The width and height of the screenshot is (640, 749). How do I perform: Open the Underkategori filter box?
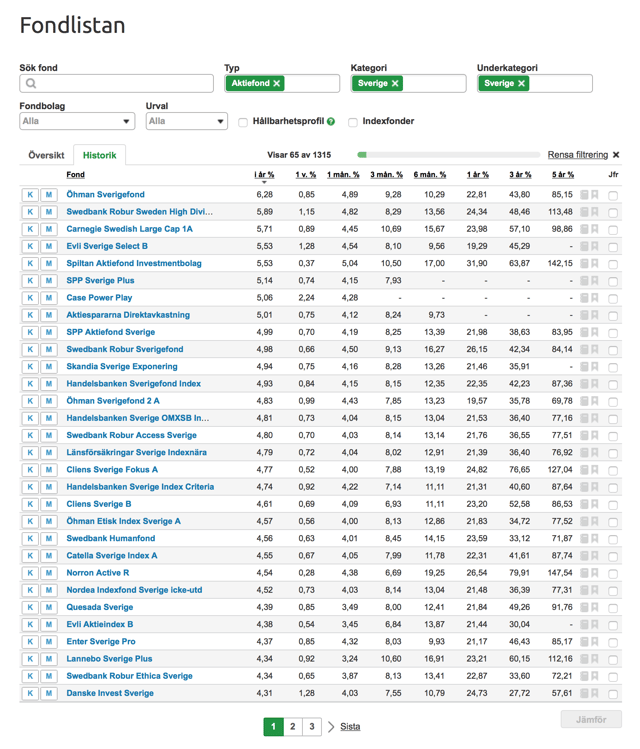click(x=535, y=84)
